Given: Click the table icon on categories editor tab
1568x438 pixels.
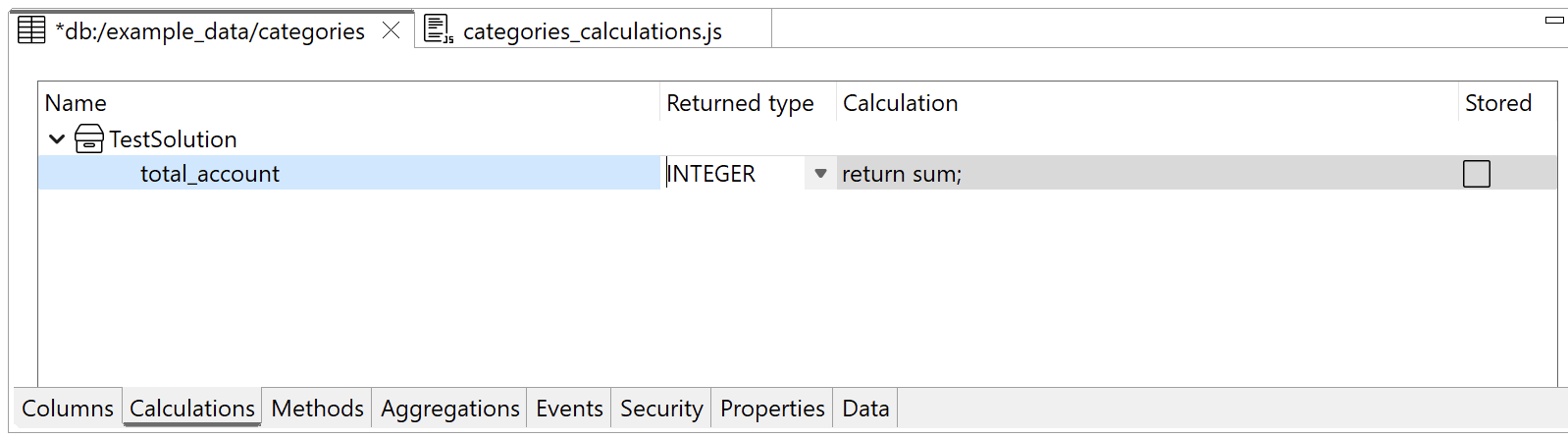Looking at the screenshot, I should coord(31,30).
